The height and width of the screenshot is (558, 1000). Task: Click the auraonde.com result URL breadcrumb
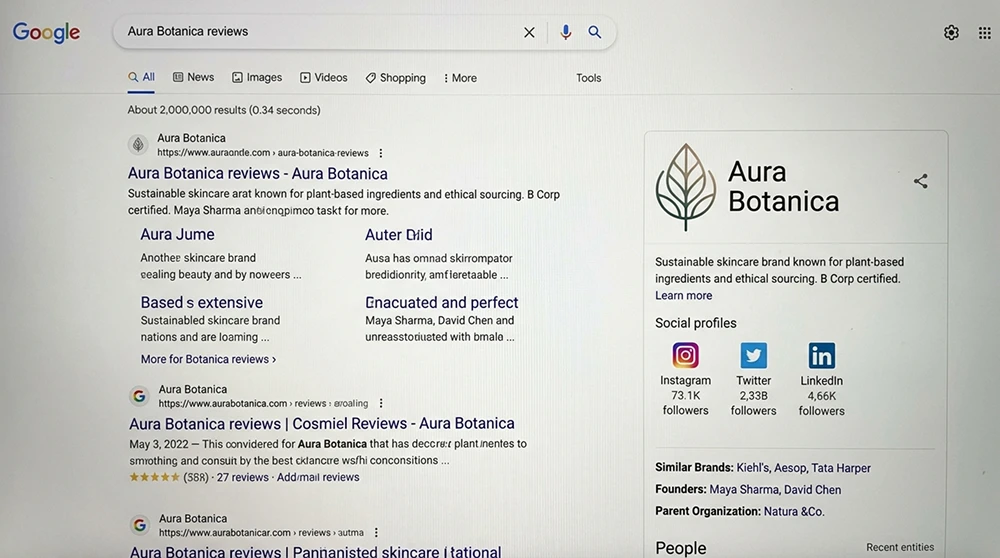click(x=263, y=153)
